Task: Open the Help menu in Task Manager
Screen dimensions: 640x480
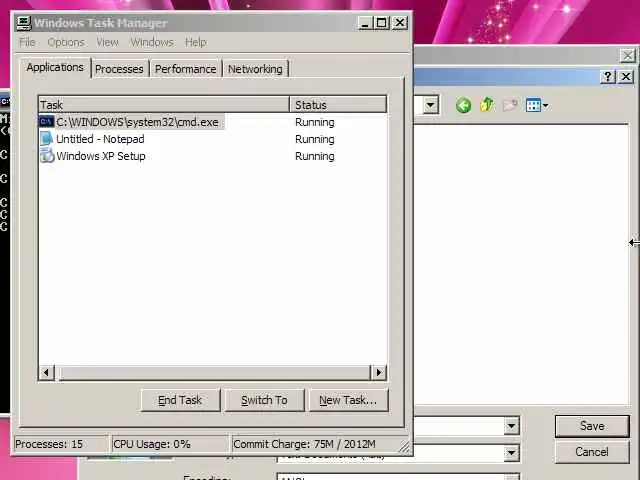Action: pyautogui.click(x=196, y=42)
